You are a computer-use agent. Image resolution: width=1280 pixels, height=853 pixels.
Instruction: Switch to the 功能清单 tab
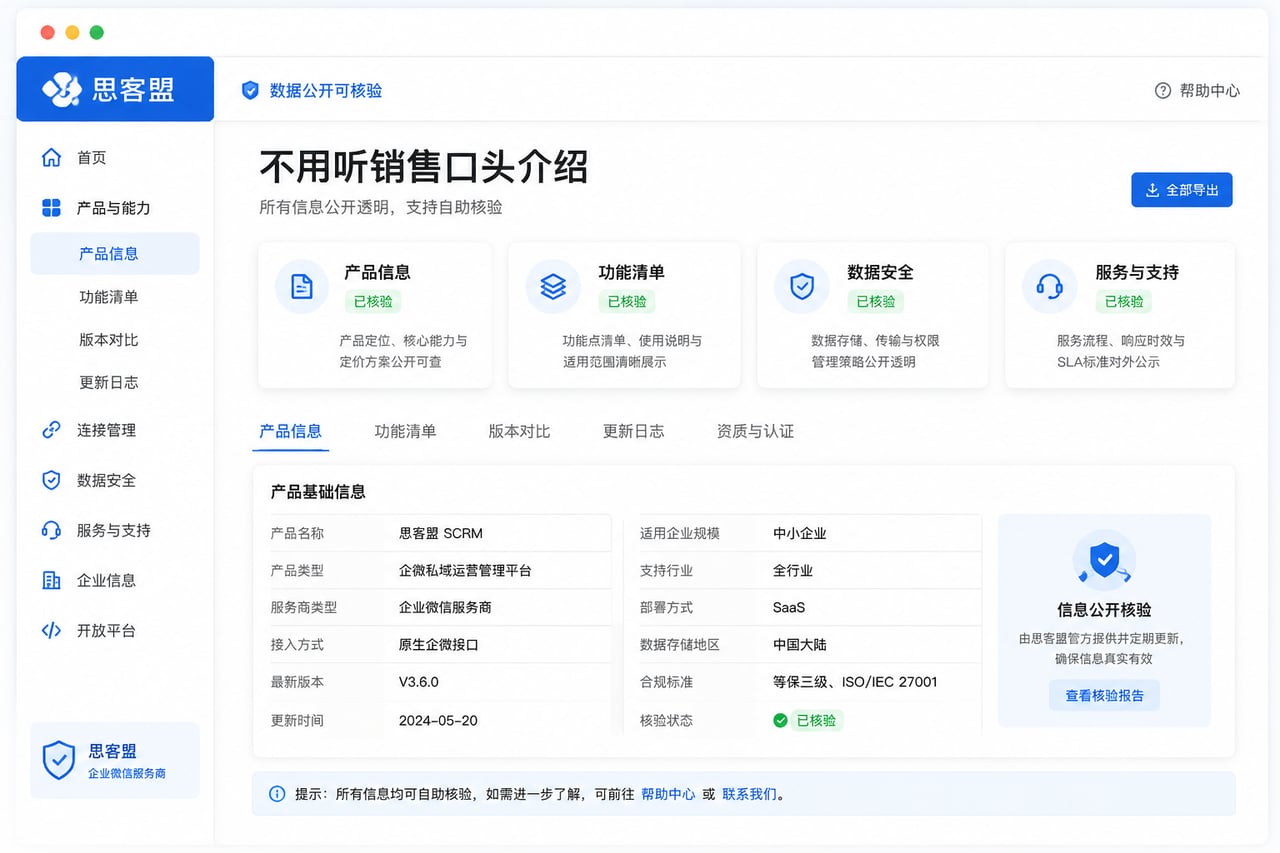point(405,431)
